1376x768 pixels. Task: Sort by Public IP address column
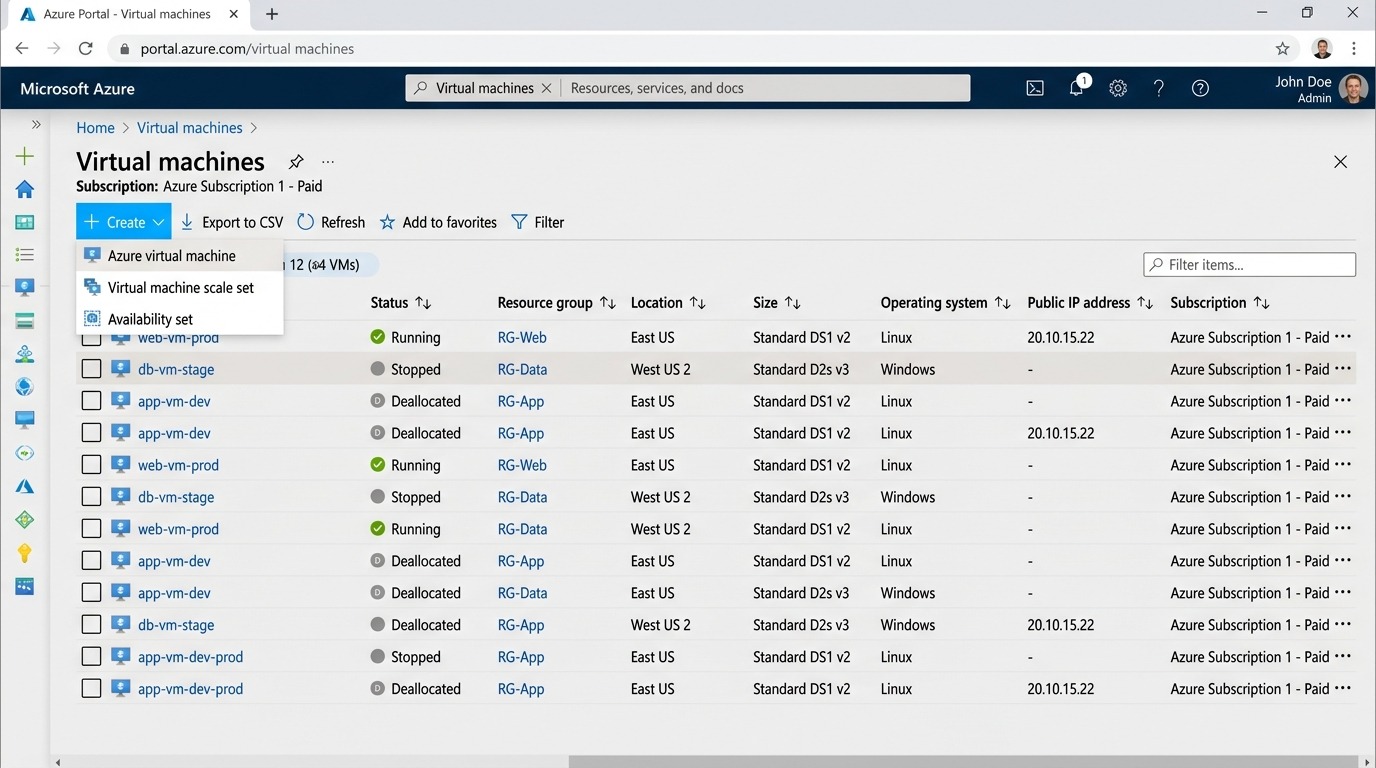[x=1090, y=303]
